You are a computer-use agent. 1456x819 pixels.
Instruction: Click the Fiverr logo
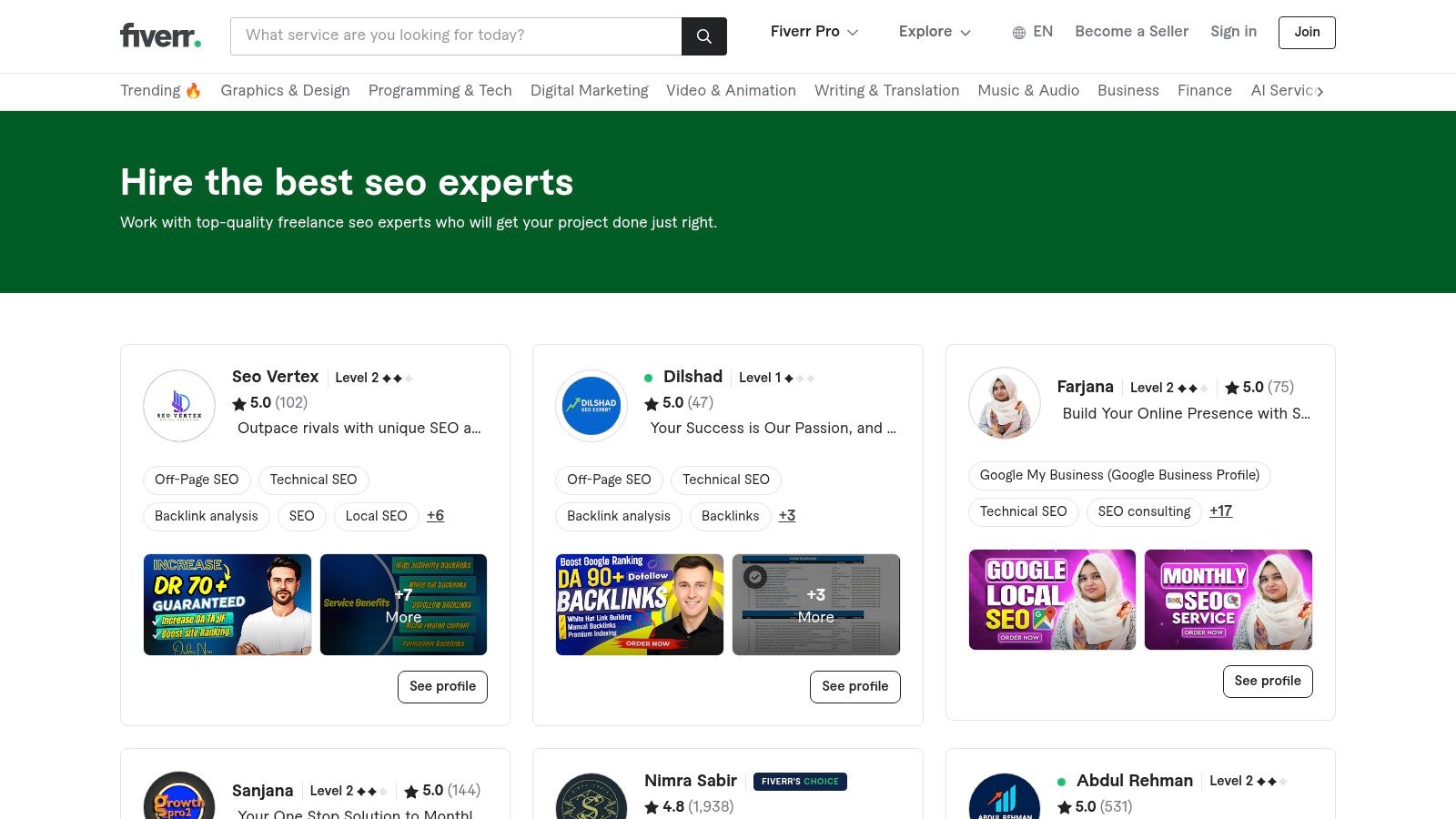click(160, 35)
